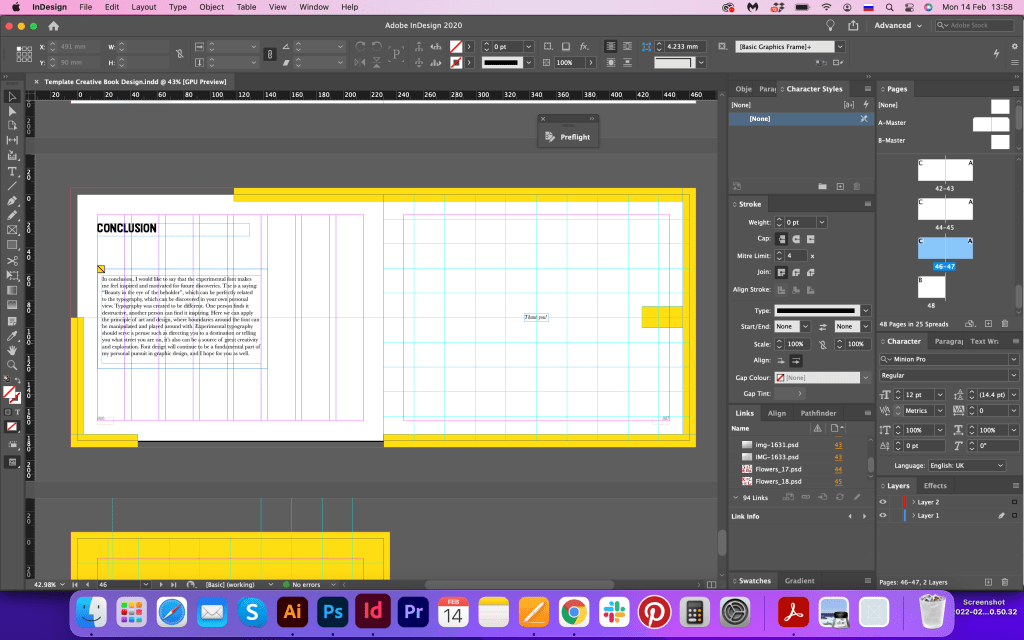Select the 44-45 spread thumbnail
This screenshot has height=640, width=1024.
click(945, 209)
